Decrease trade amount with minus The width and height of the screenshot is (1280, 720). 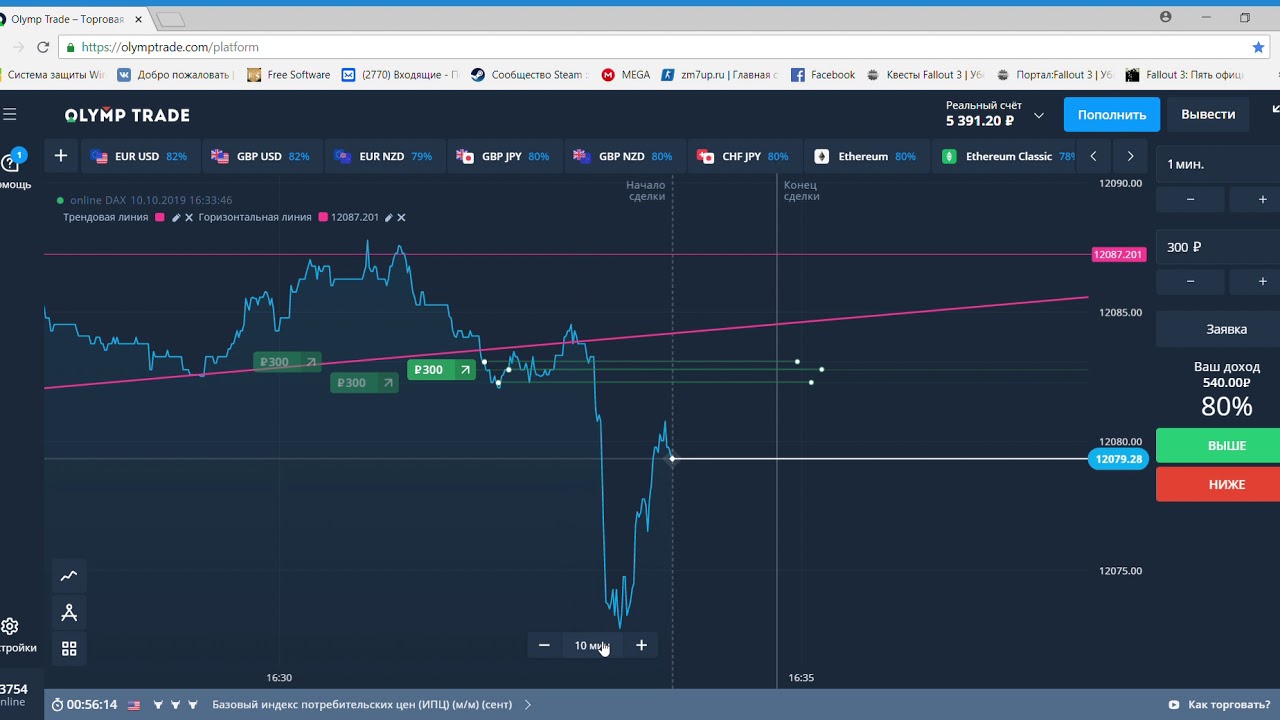click(x=1190, y=282)
